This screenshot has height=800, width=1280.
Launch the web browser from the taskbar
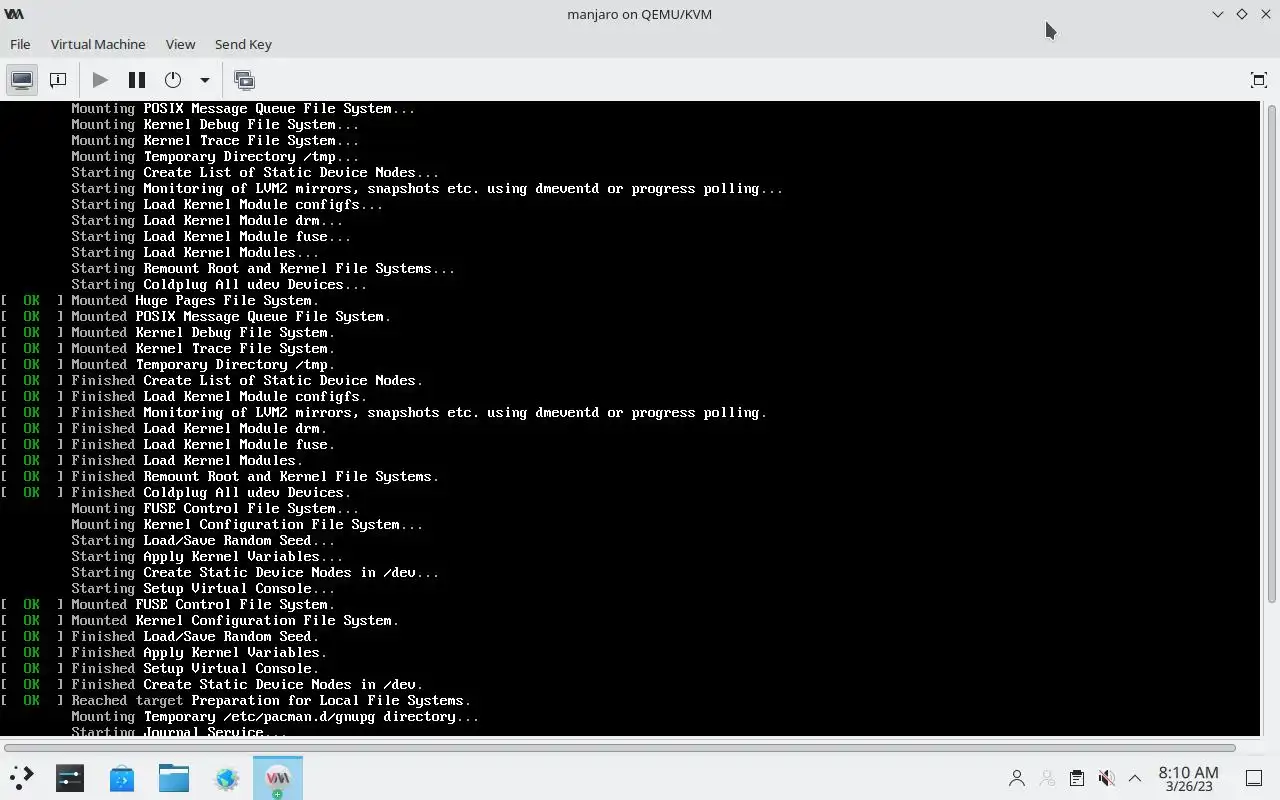pyautogui.click(x=226, y=777)
